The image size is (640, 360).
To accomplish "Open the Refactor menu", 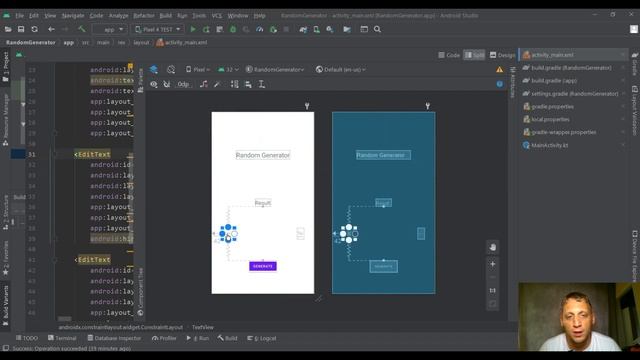I will coord(144,16).
